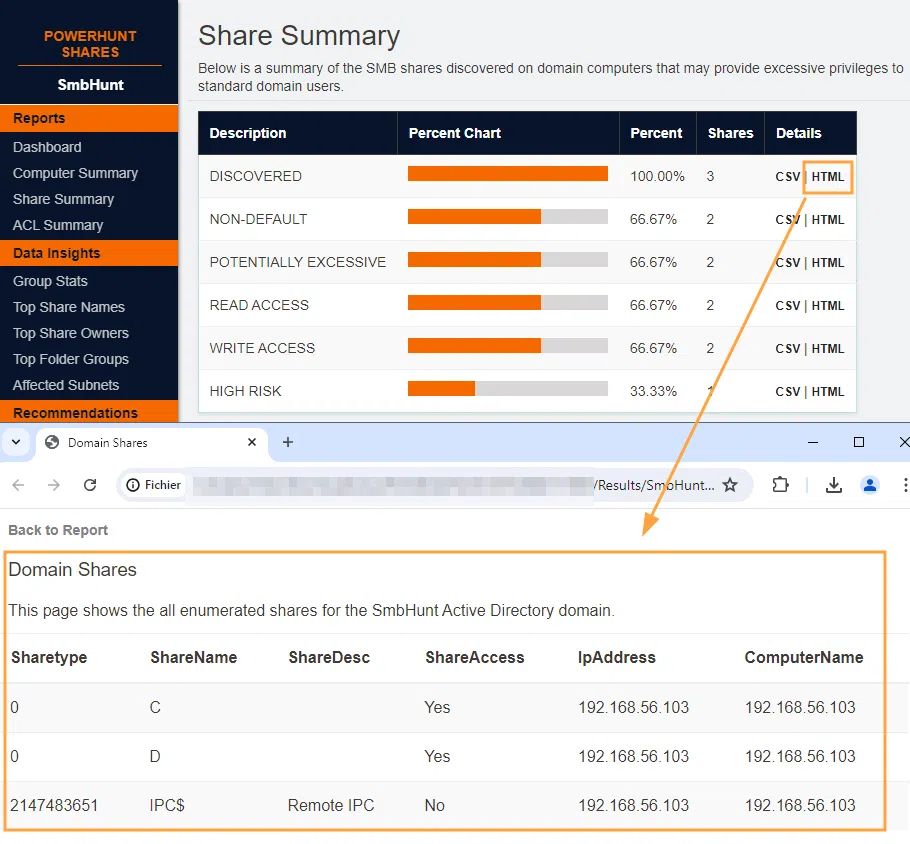Click the Back to Report link
The width and height of the screenshot is (910, 844).
click(58, 530)
